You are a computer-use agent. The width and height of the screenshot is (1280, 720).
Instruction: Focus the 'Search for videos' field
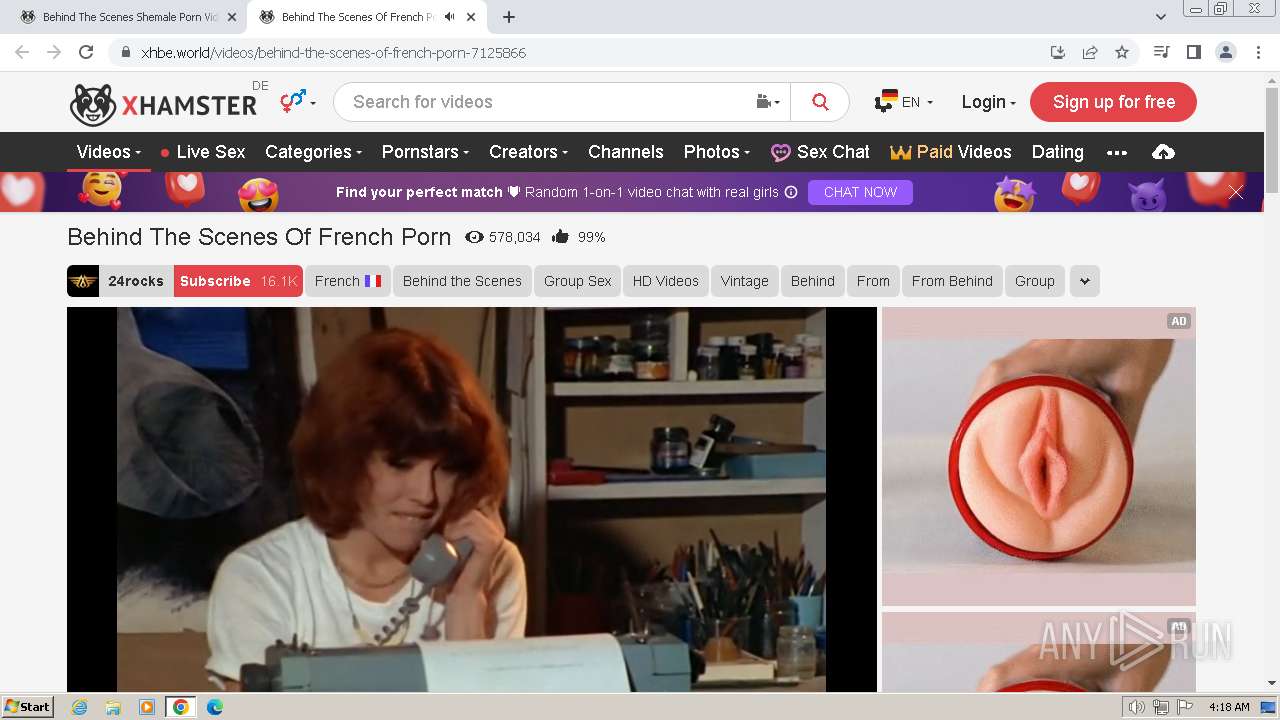tap(543, 102)
